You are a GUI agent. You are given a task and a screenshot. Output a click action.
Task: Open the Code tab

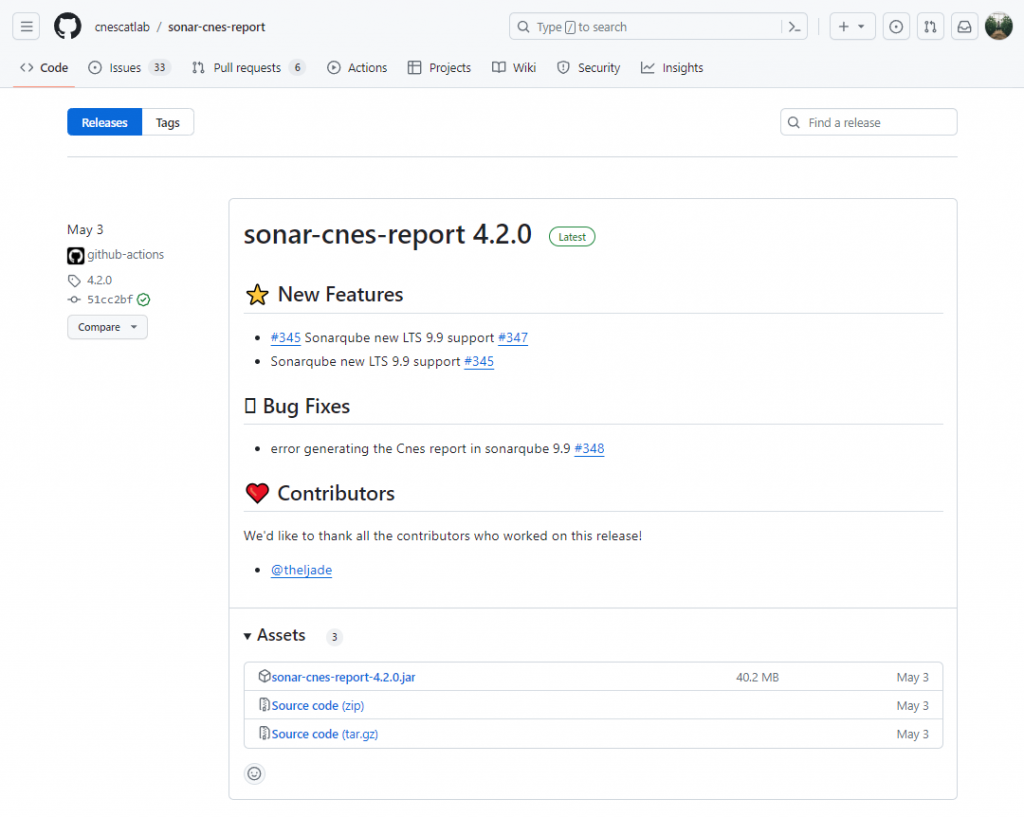click(44, 67)
